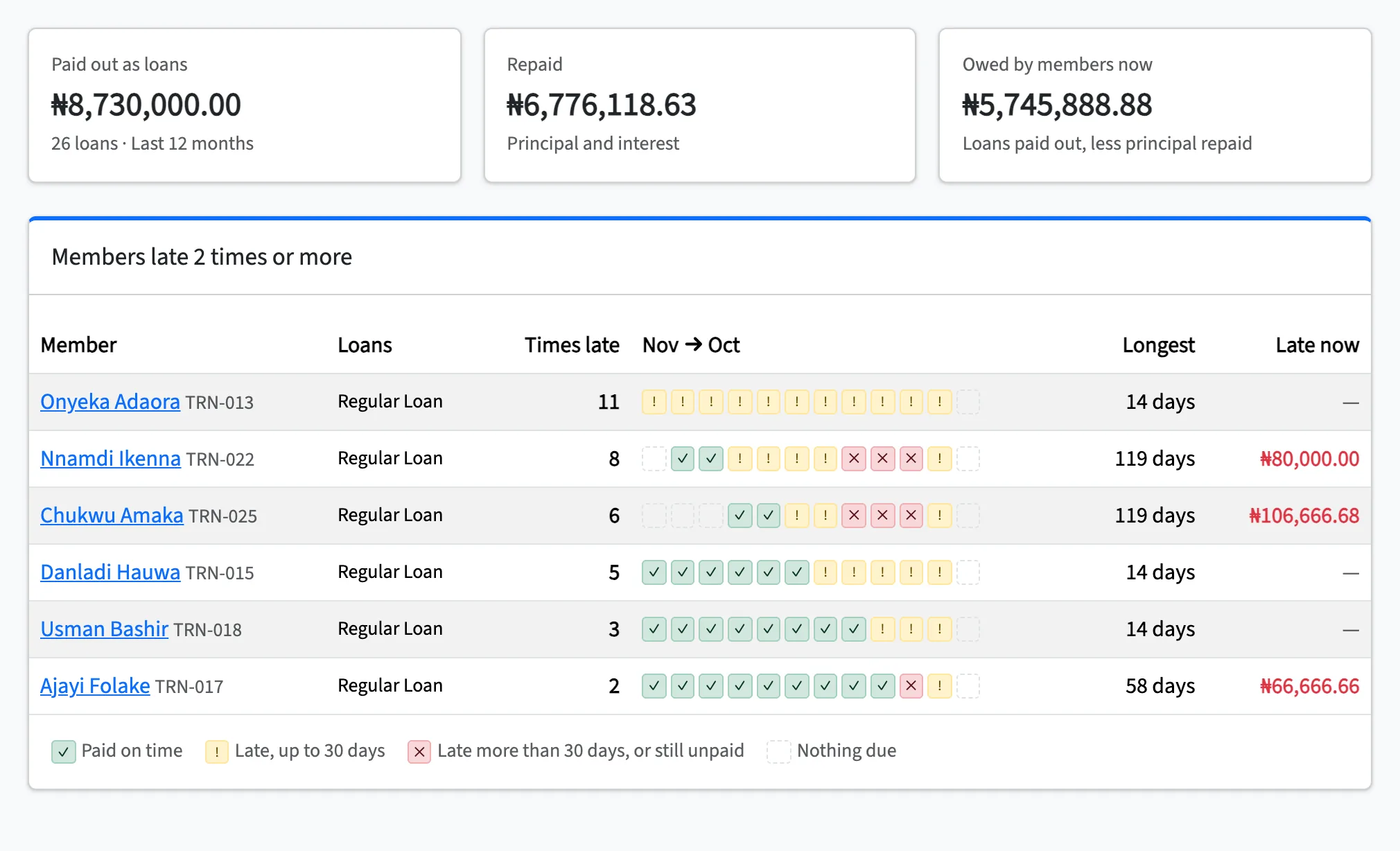Viewport: 1400px width, 851px height.
Task: Click the dashed empty box in the legend
Action: pyautogui.click(x=779, y=752)
